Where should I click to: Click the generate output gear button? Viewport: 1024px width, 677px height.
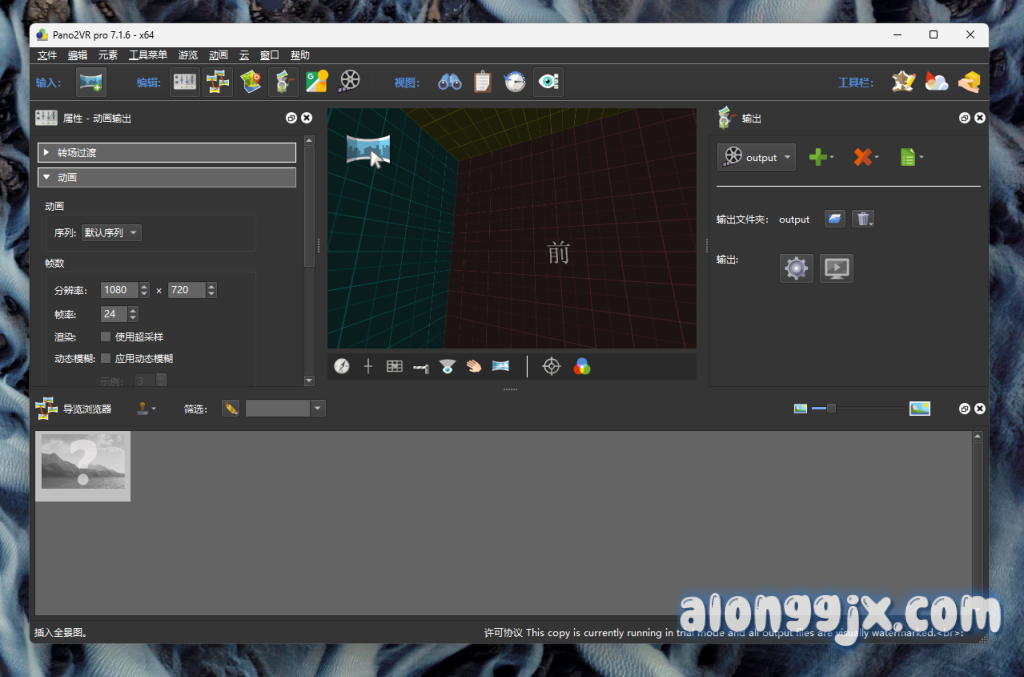[x=796, y=268]
